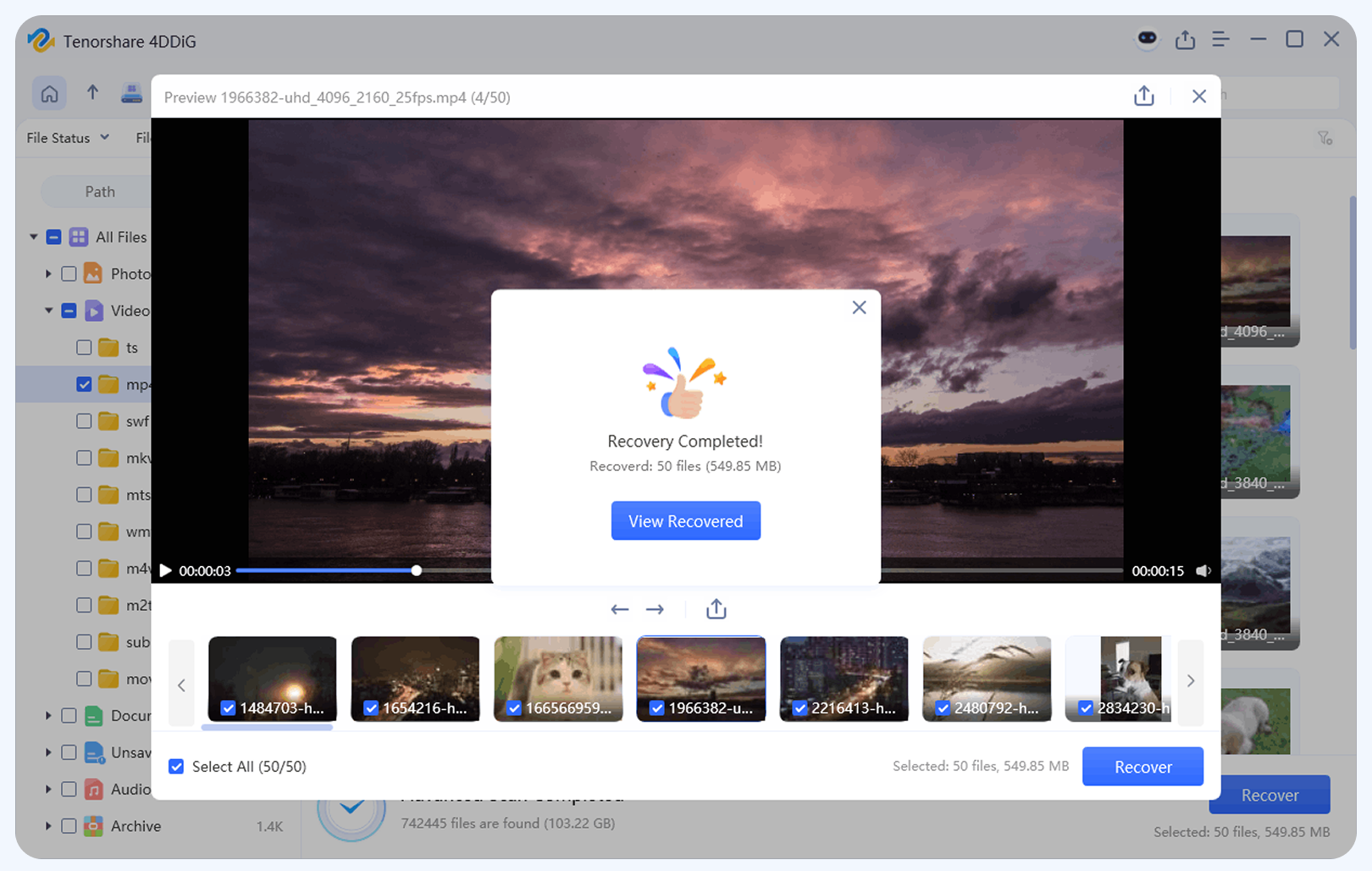This screenshot has height=871, width=1372.
Task: Uncheck the Select All checkbox
Action: pyautogui.click(x=175, y=766)
